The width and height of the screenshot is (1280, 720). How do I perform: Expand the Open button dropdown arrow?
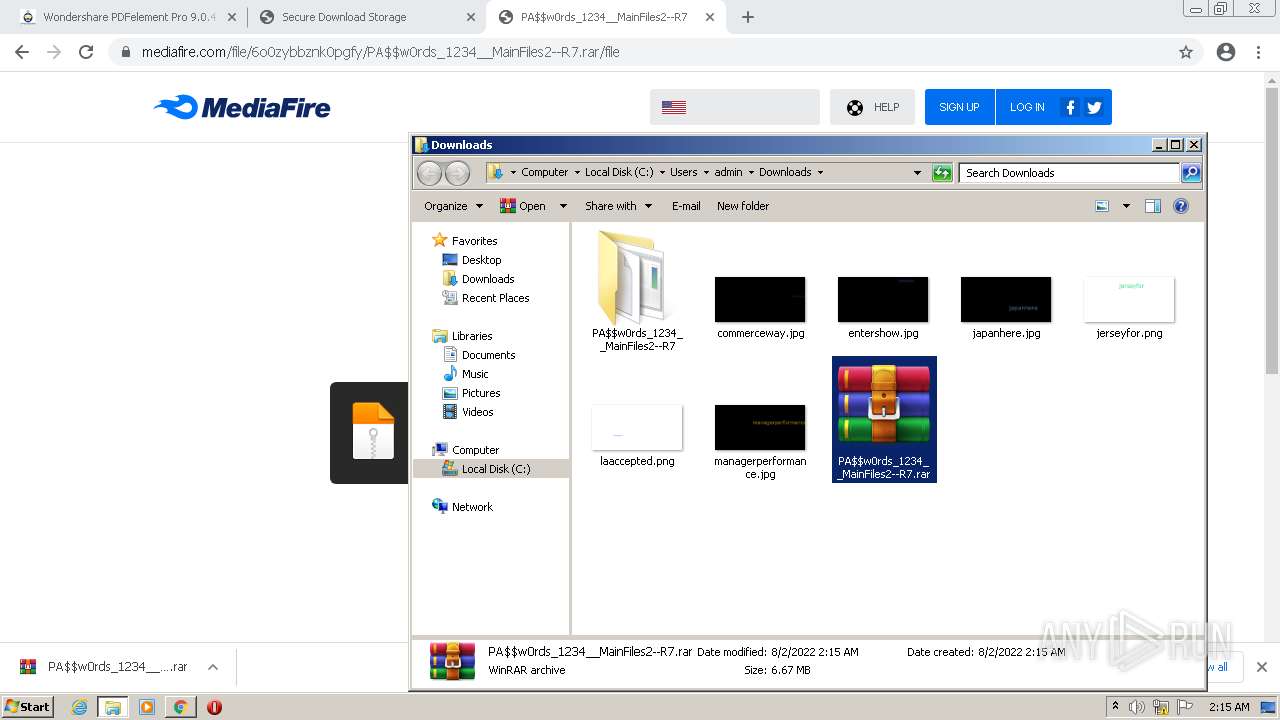click(x=563, y=206)
